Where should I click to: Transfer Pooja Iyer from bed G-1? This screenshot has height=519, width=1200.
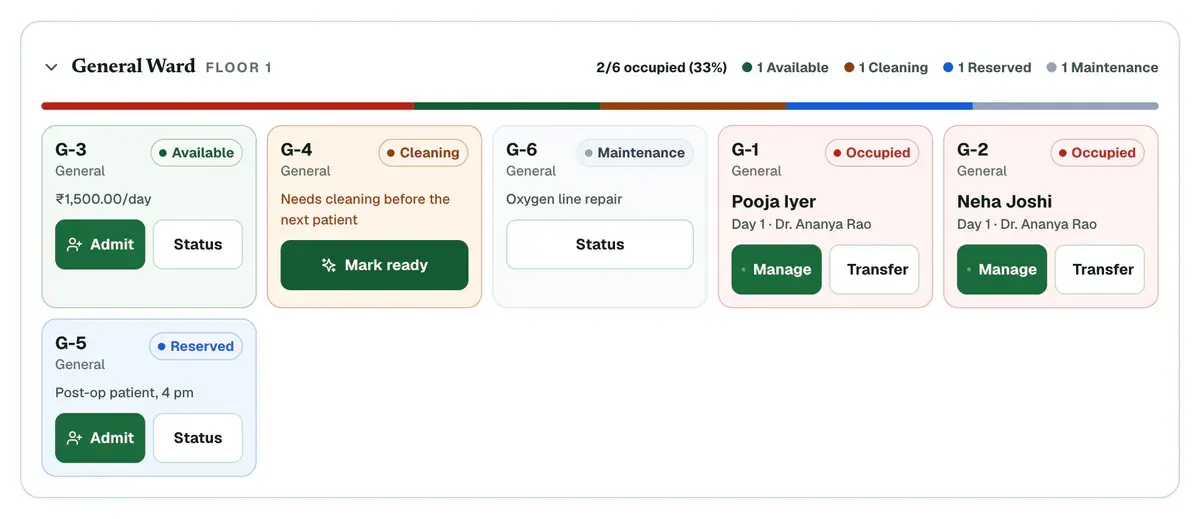[x=875, y=269]
